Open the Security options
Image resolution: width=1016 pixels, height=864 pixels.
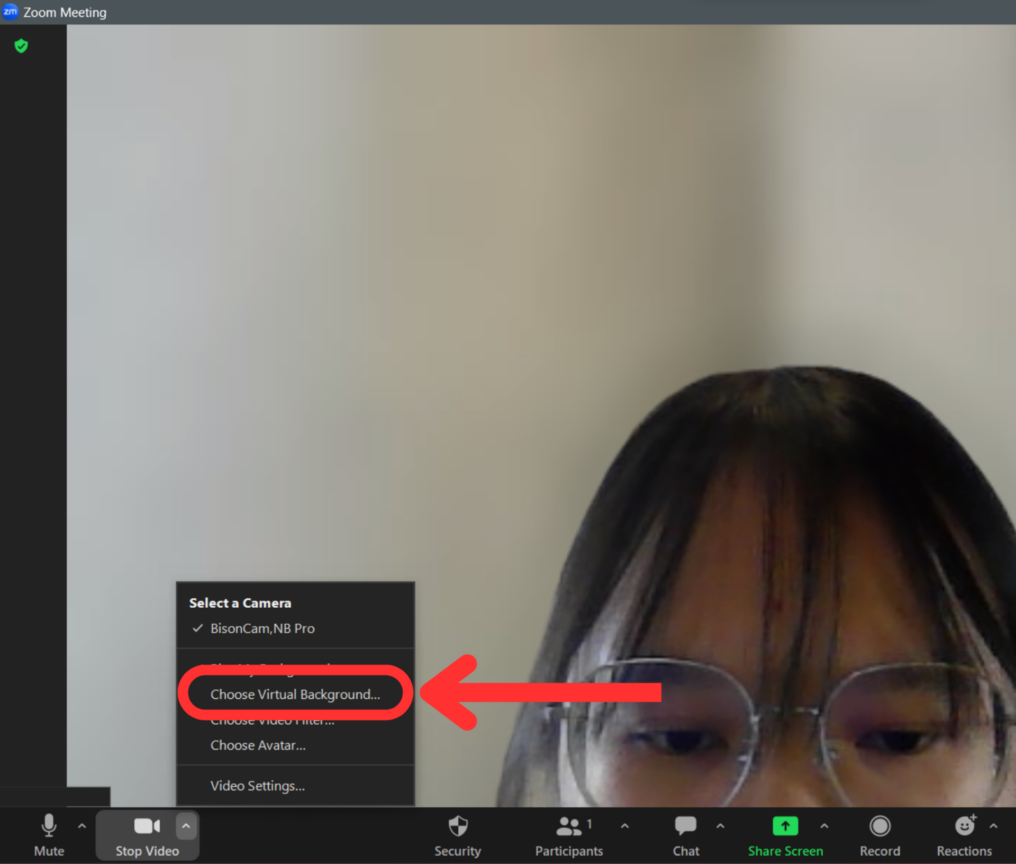(x=457, y=835)
